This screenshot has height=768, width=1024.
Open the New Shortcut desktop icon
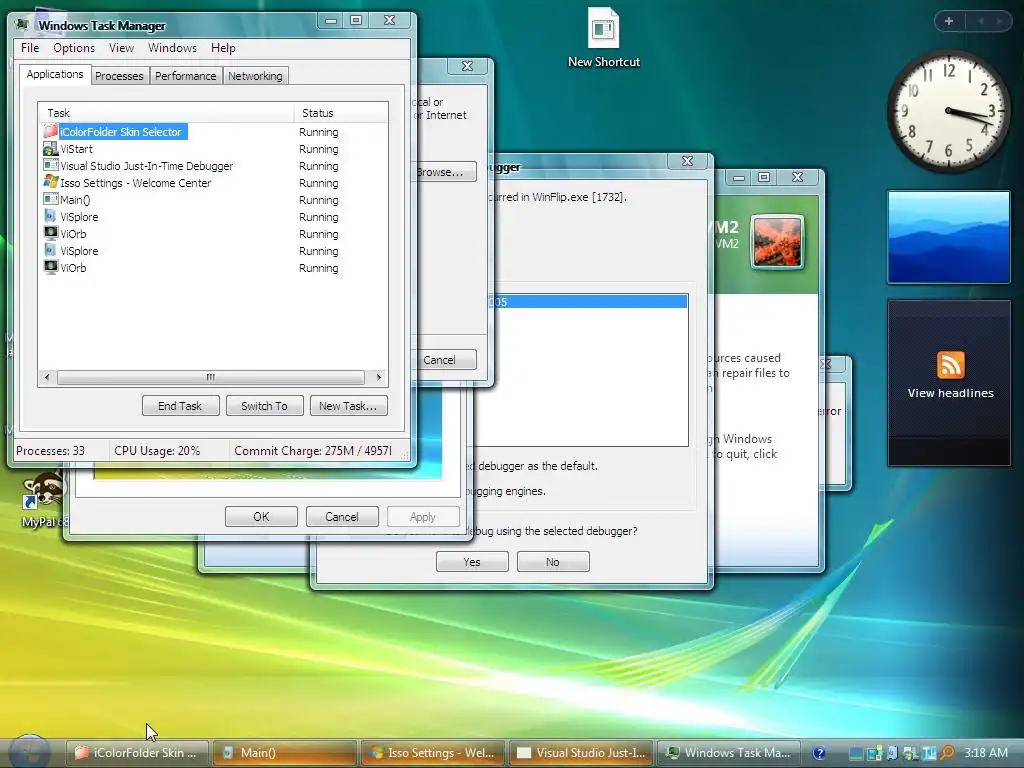603,37
